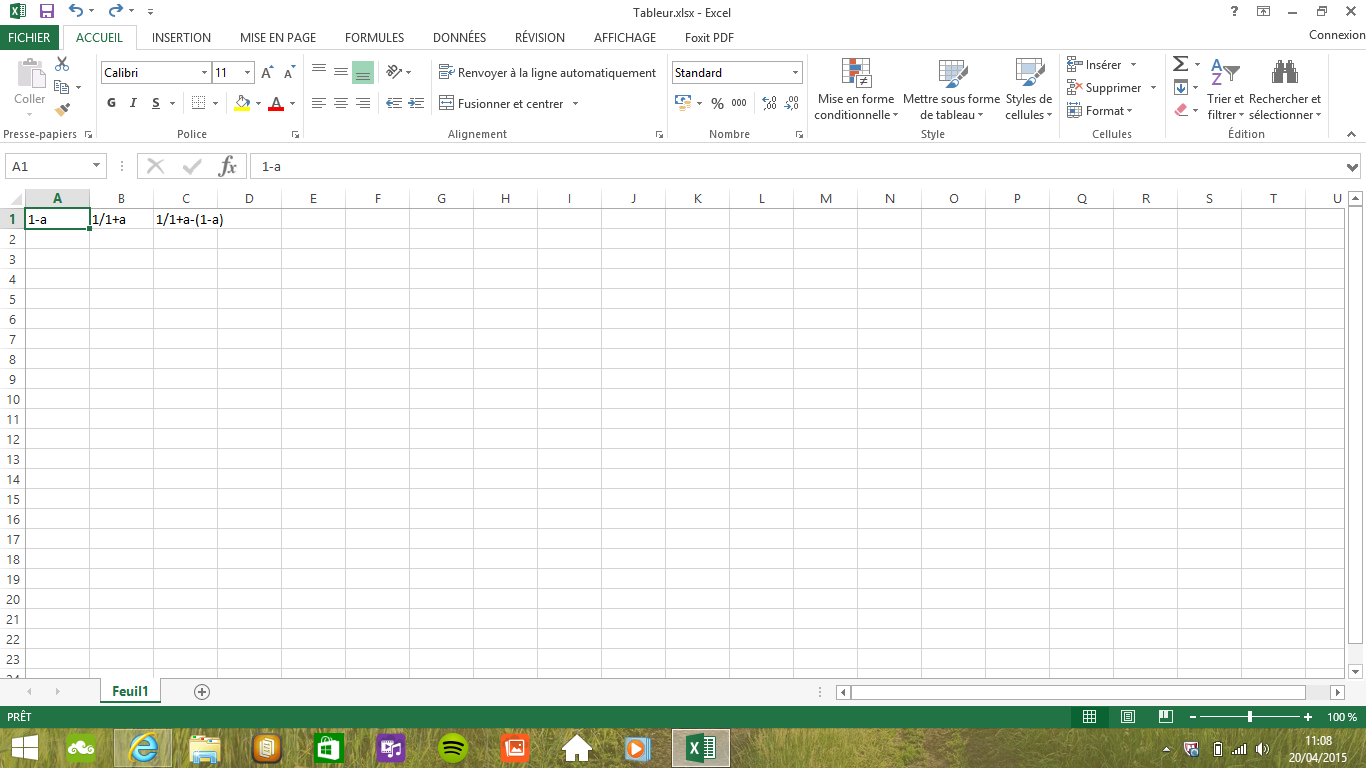
Task: Toggle bold formatting (G)
Action: click(111, 103)
